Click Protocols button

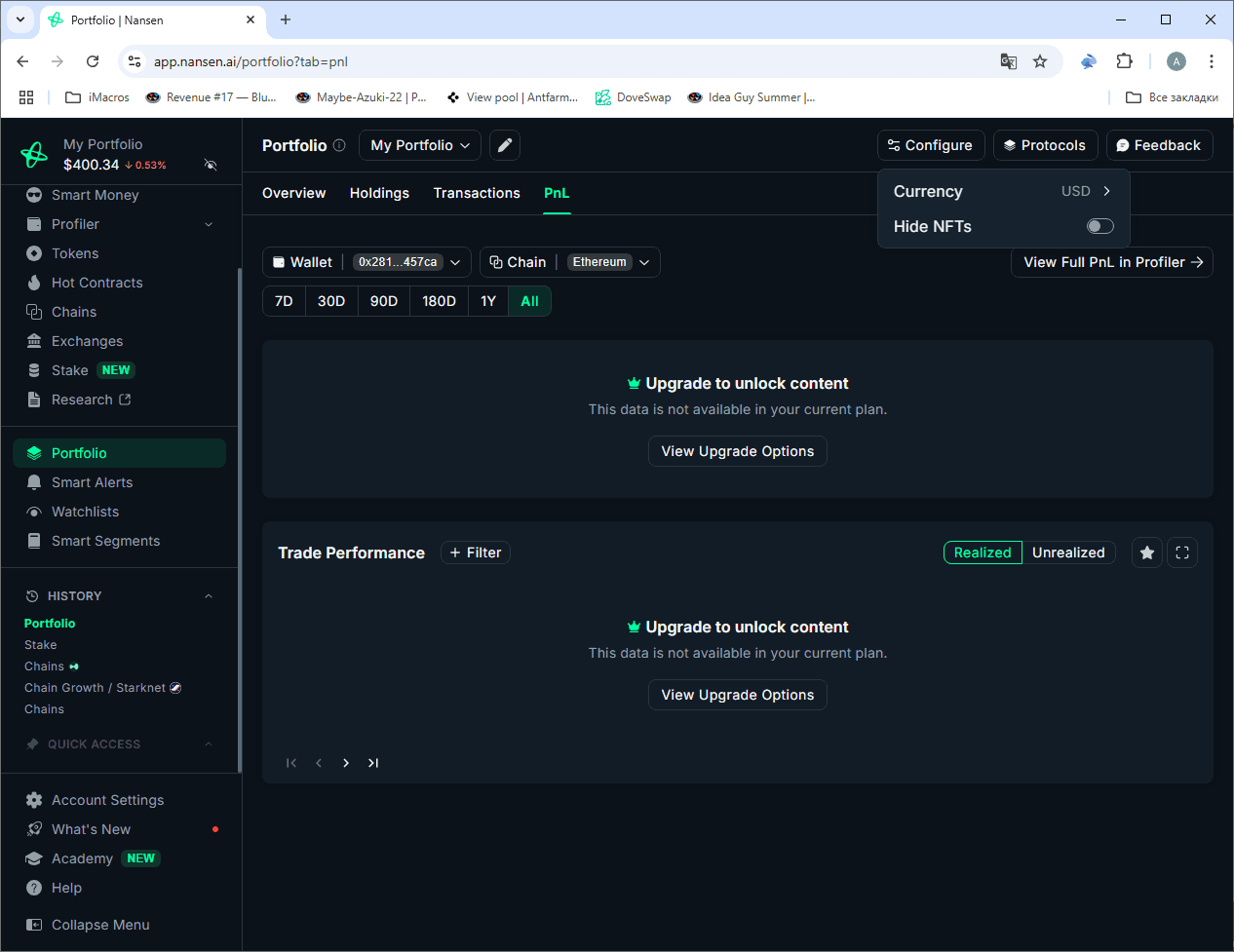click(1046, 145)
